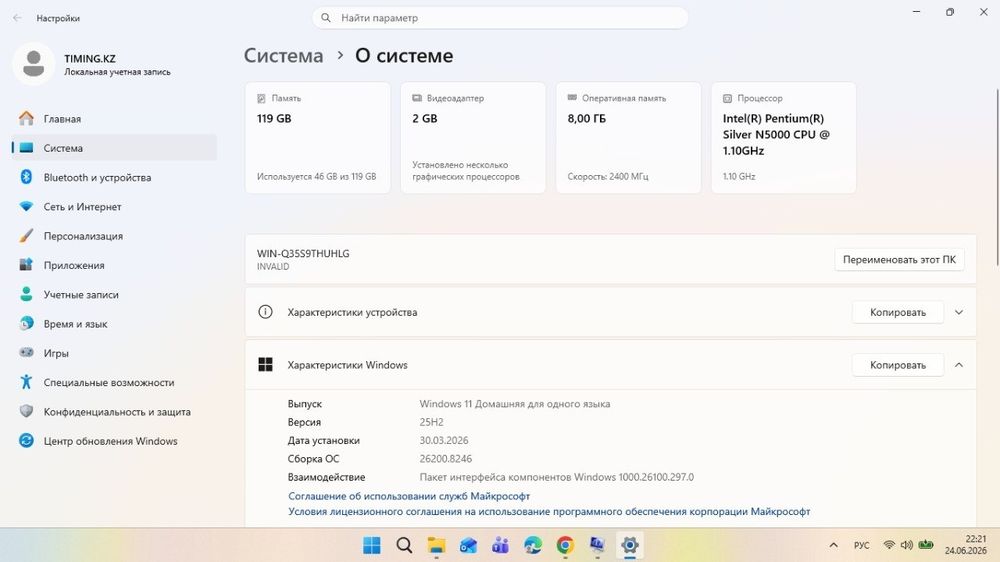The width and height of the screenshot is (1000, 562).
Task: Click install date 30.03.2026
Action: pos(444,441)
